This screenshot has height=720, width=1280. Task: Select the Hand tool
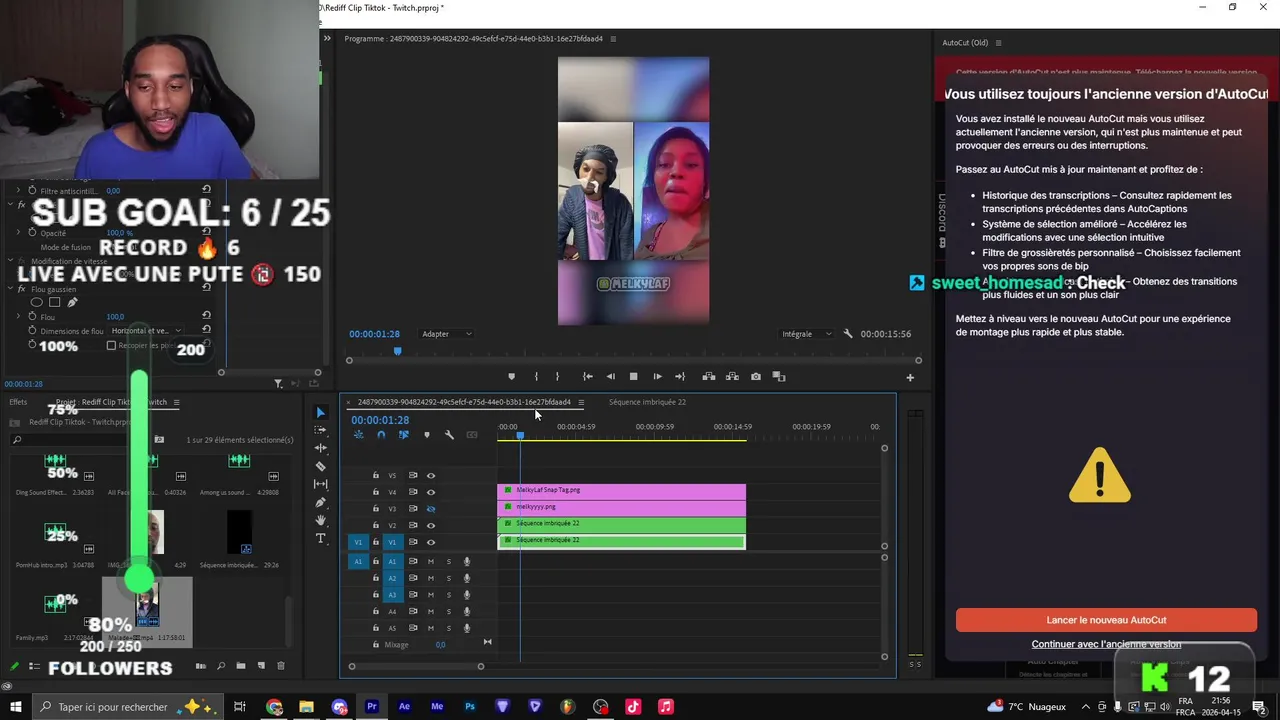[x=320, y=520]
